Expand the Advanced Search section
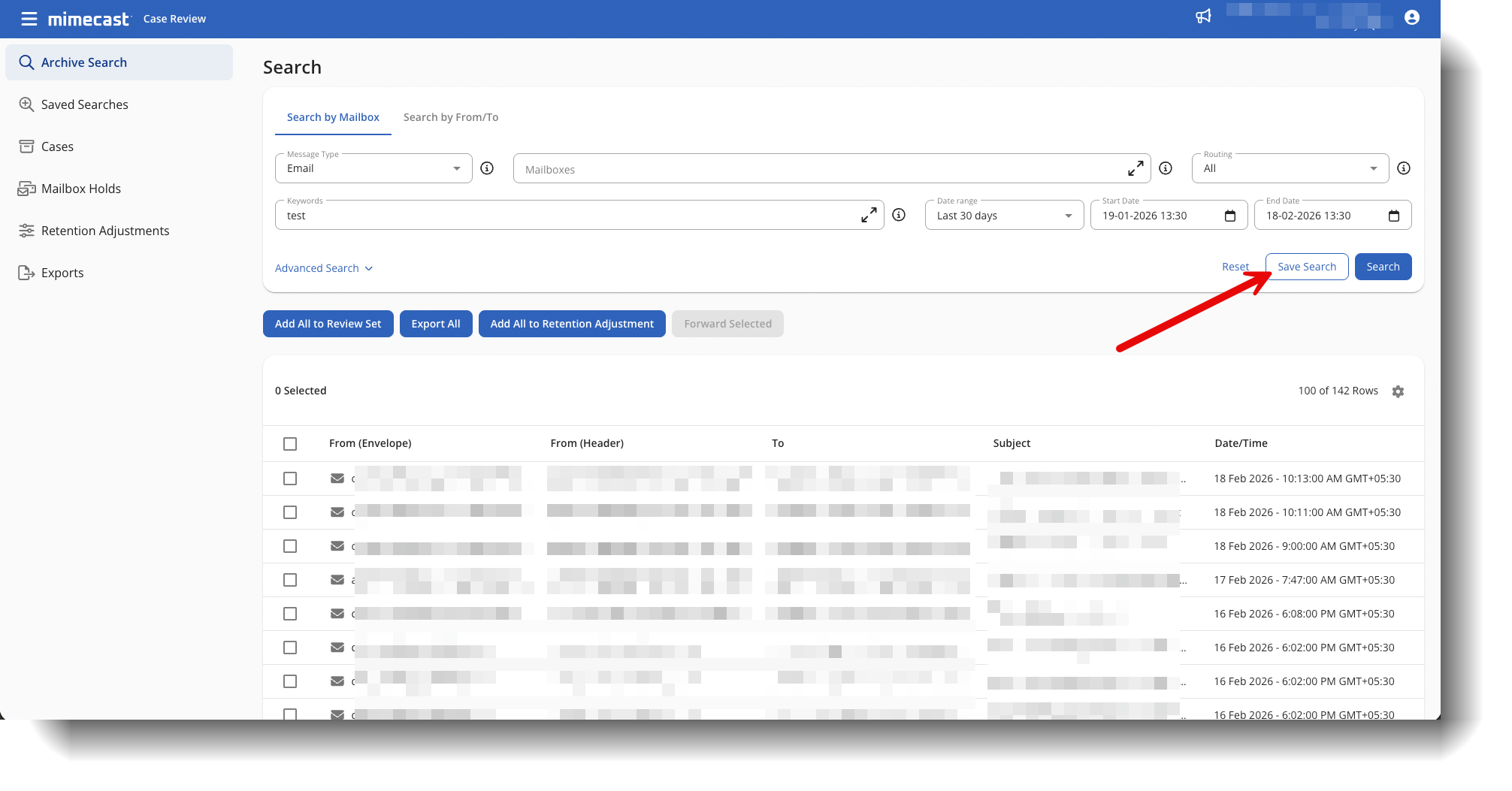The width and height of the screenshot is (1512, 791). pyautogui.click(x=323, y=268)
